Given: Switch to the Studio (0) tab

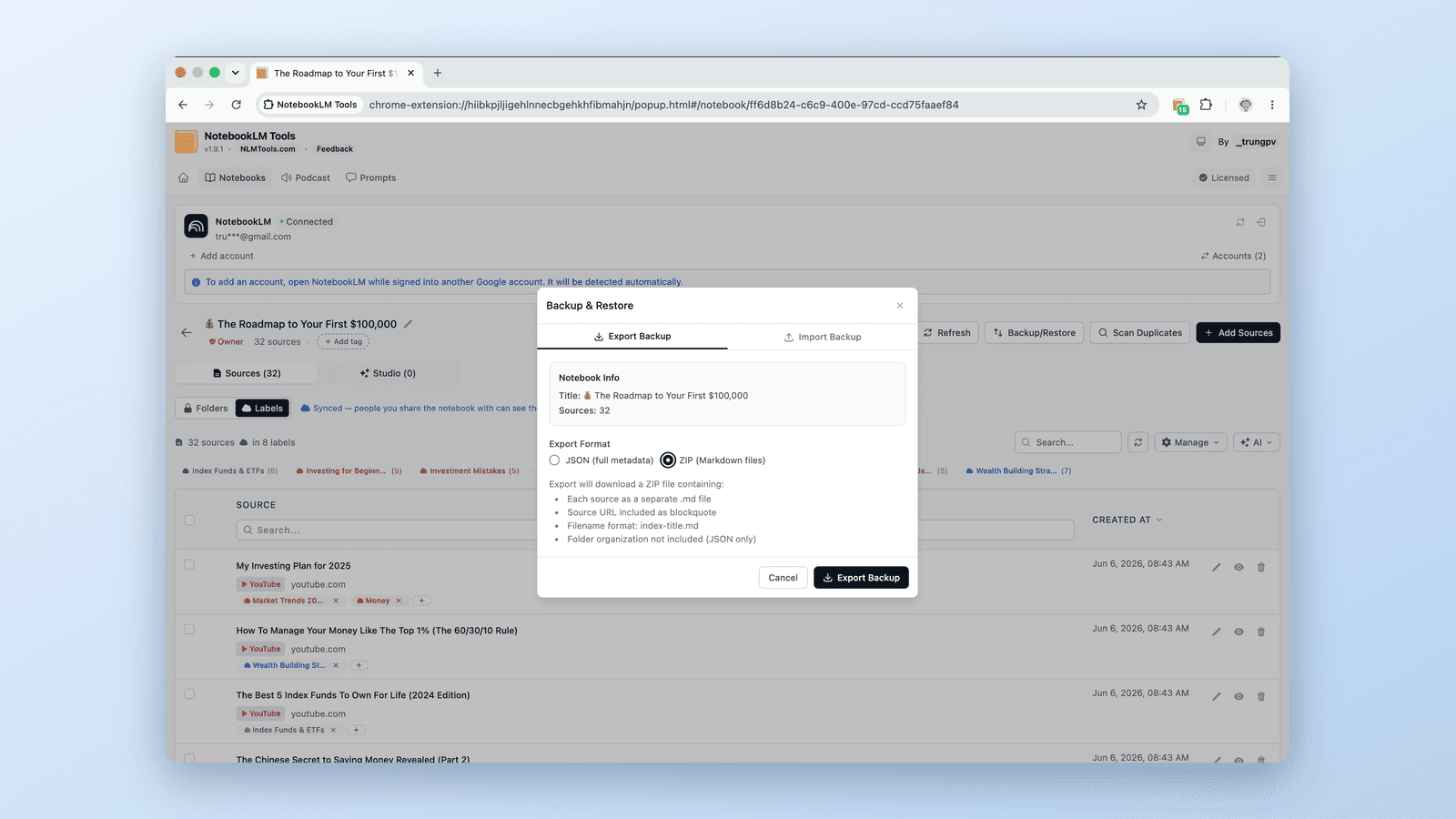Looking at the screenshot, I should (389, 373).
